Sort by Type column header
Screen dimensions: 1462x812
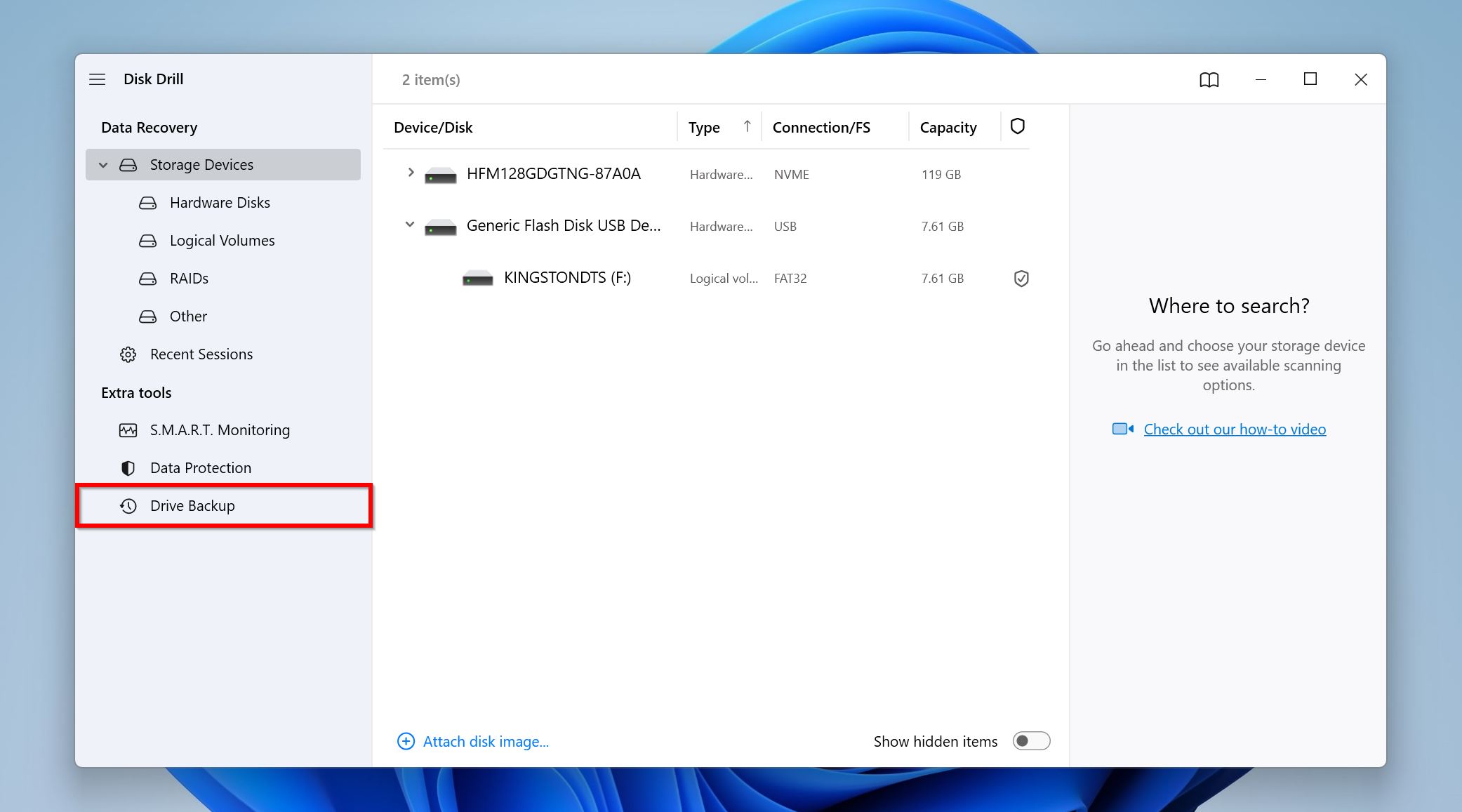tap(704, 128)
